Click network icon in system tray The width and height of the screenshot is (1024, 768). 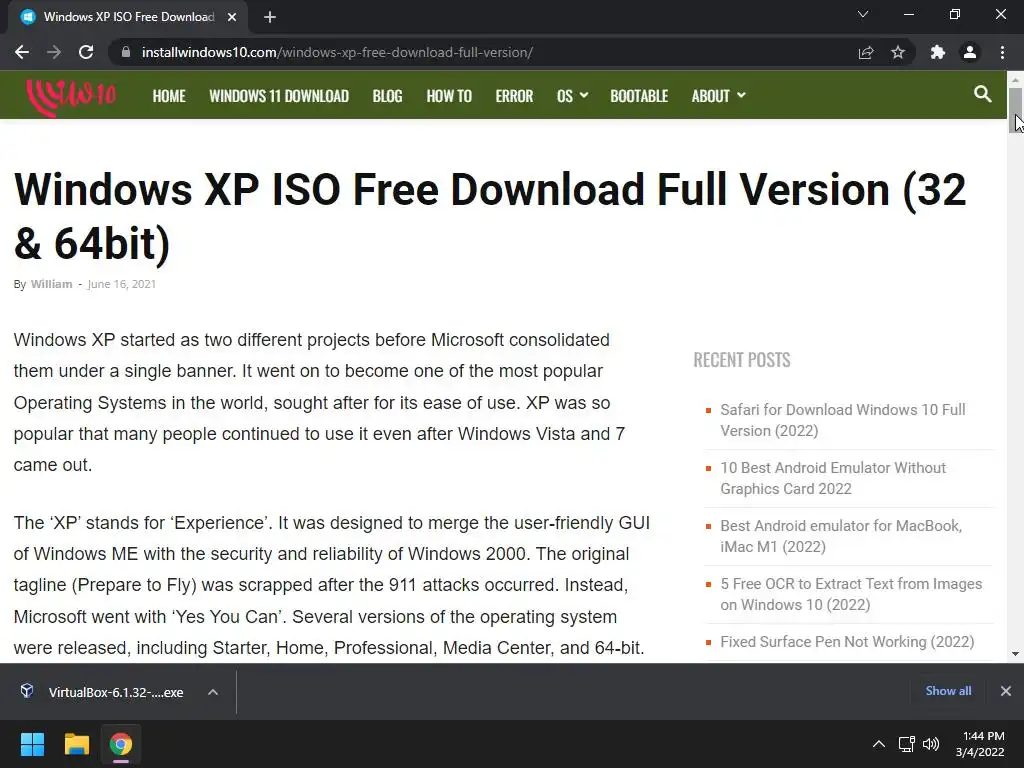pyautogui.click(x=906, y=744)
